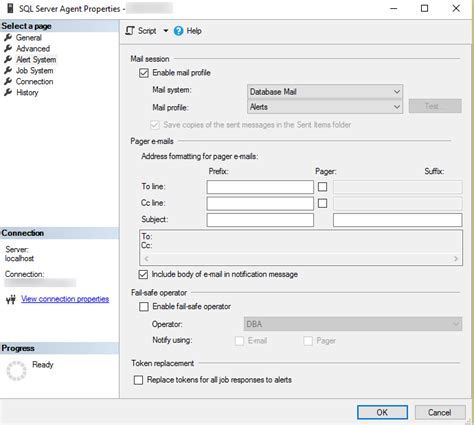474x425 pixels.
Task: Open the Mail system dropdown
Action: tap(325, 92)
